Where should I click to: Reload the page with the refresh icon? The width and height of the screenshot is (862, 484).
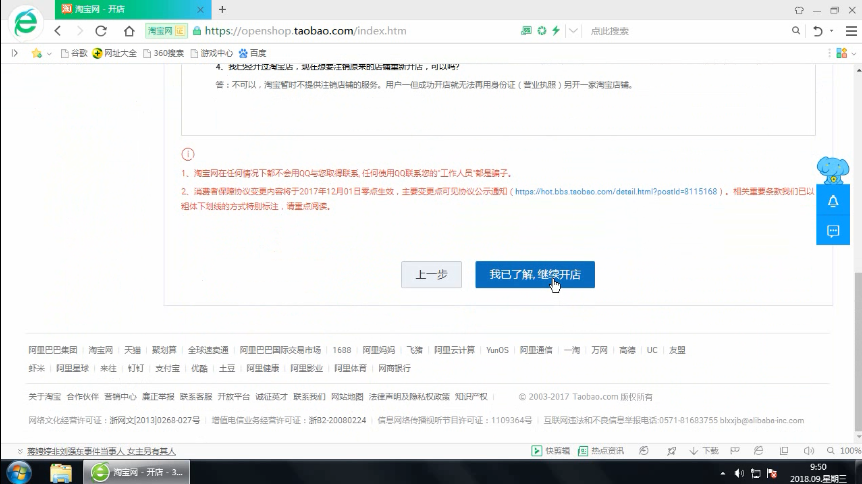tap(101, 31)
